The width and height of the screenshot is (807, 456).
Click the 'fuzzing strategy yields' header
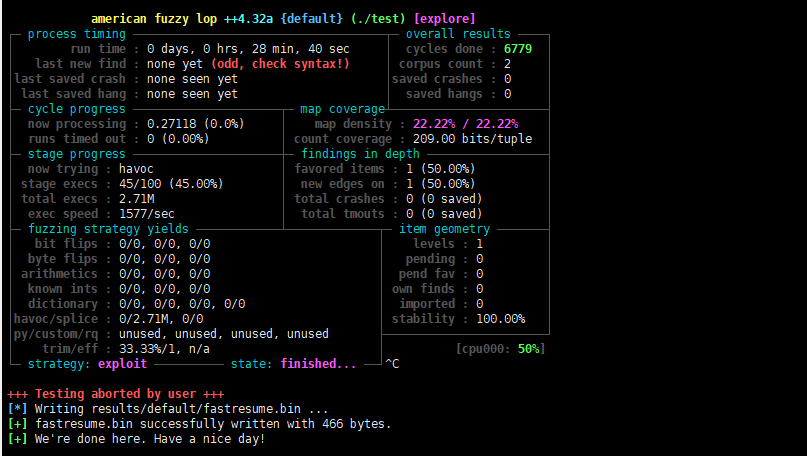coord(109,229)
